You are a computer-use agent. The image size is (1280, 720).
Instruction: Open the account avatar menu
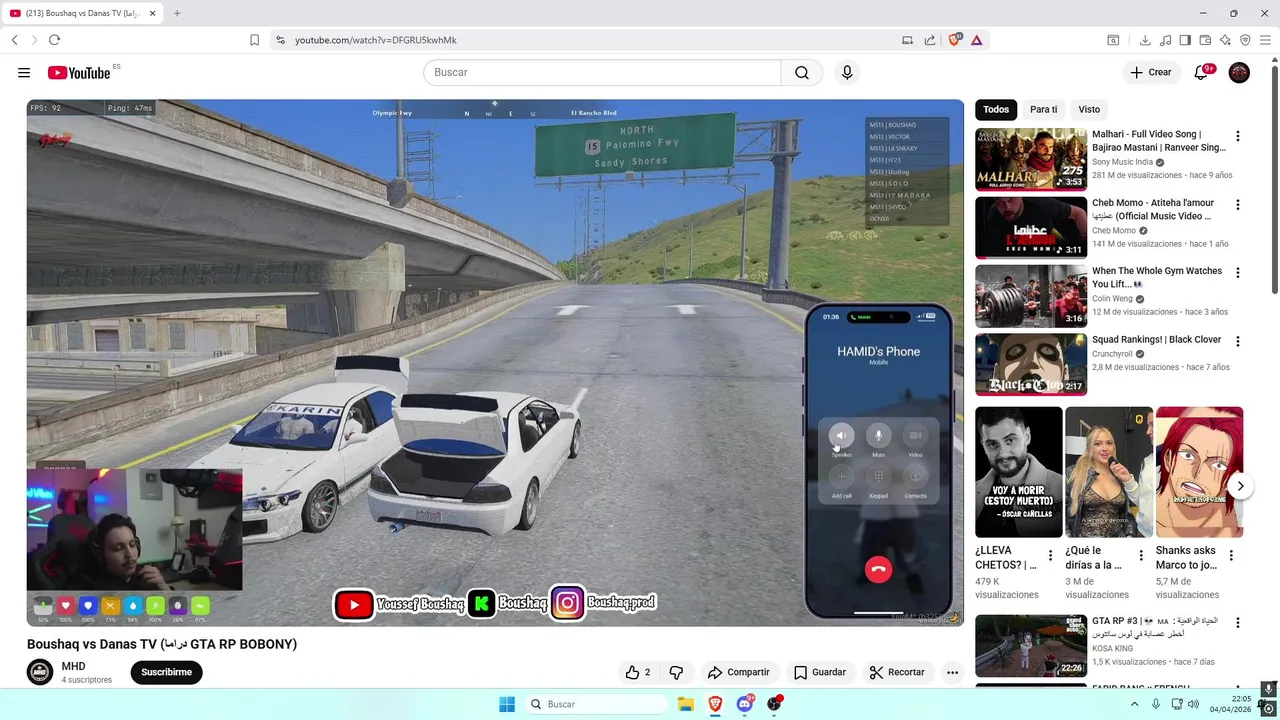click(1239, 72)
